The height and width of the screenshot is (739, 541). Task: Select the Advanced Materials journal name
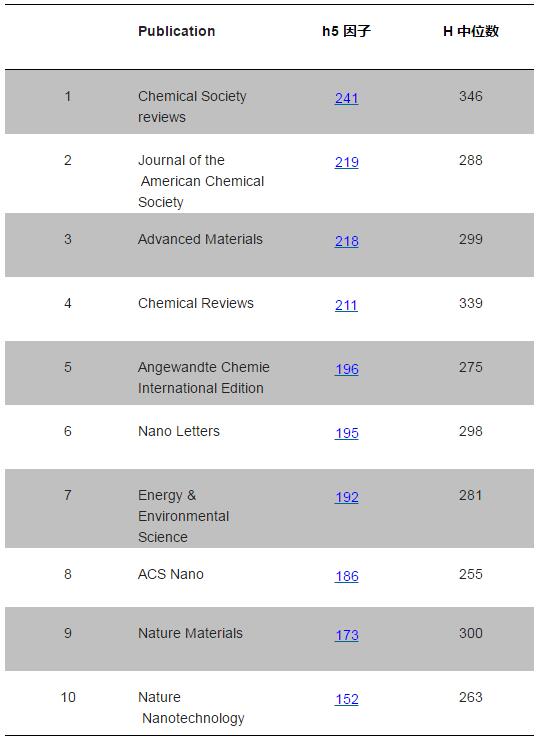(x=200, y=239)
